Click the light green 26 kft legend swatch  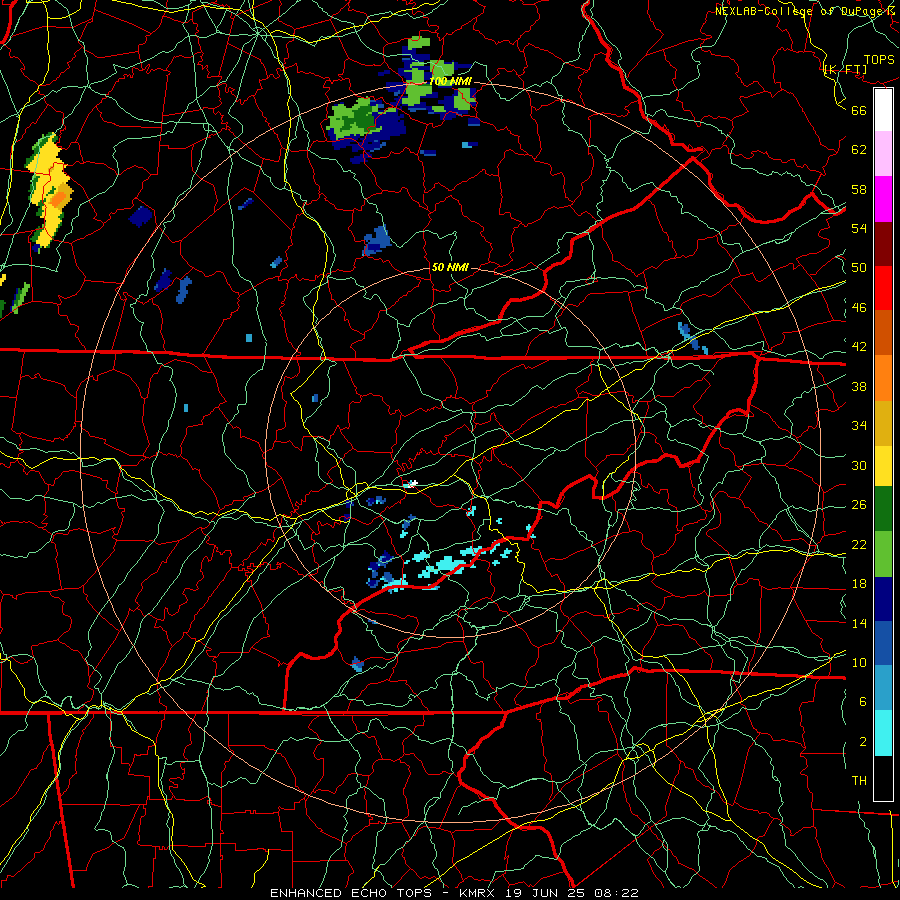tap(883, 554)
